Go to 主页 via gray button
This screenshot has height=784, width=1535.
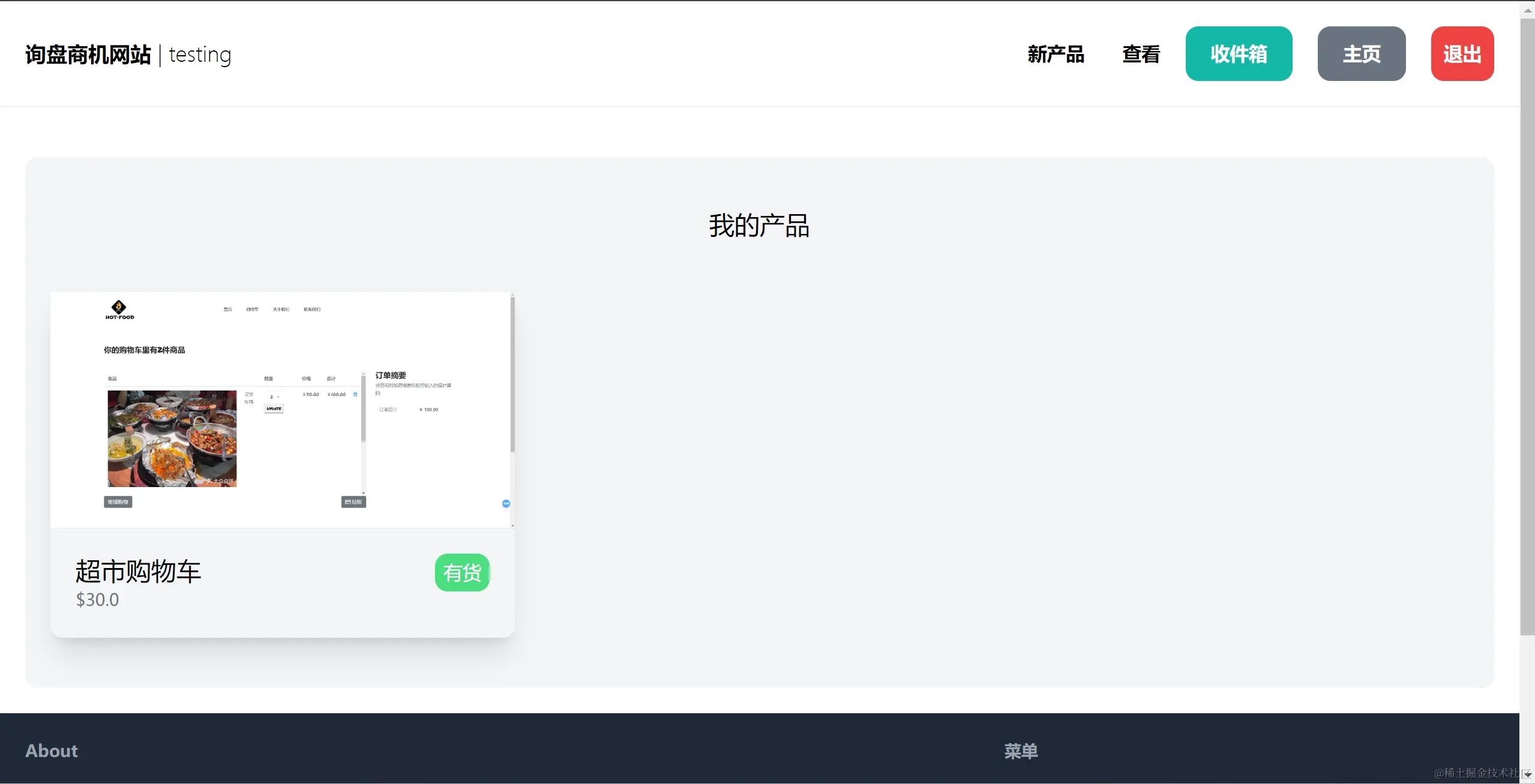(1361, 54)
